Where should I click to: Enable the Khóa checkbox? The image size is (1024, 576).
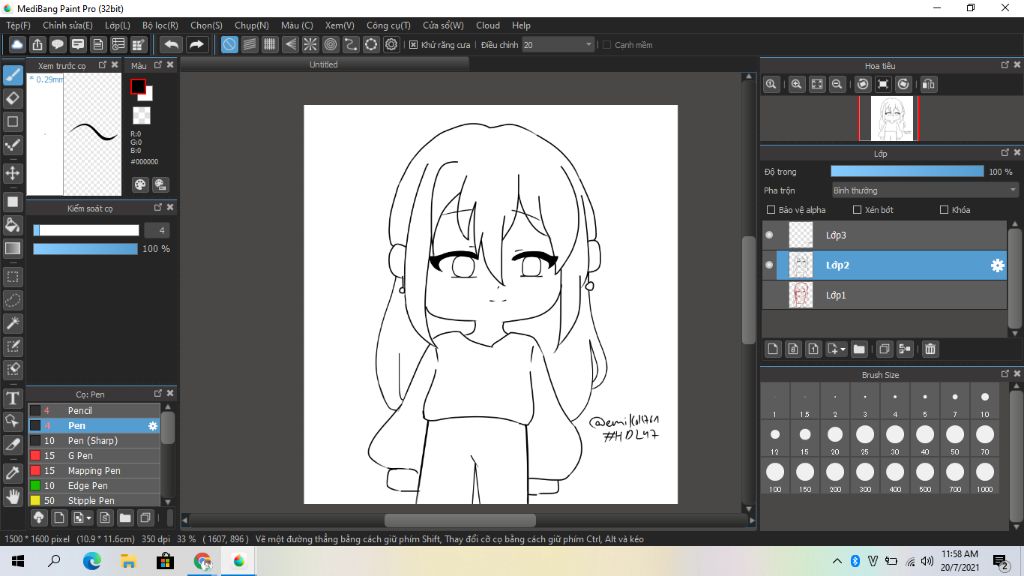tap(944, 210)
